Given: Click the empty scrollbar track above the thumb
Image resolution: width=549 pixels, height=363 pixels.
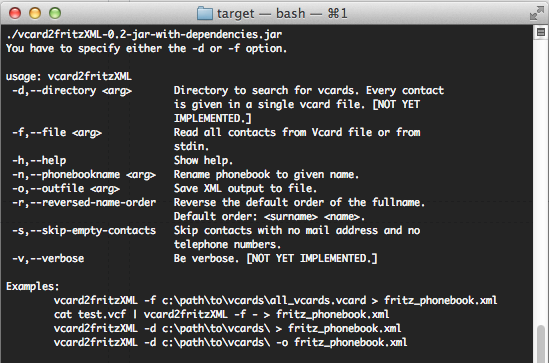Looking at the screenshot, I should (x=541, y=180).
